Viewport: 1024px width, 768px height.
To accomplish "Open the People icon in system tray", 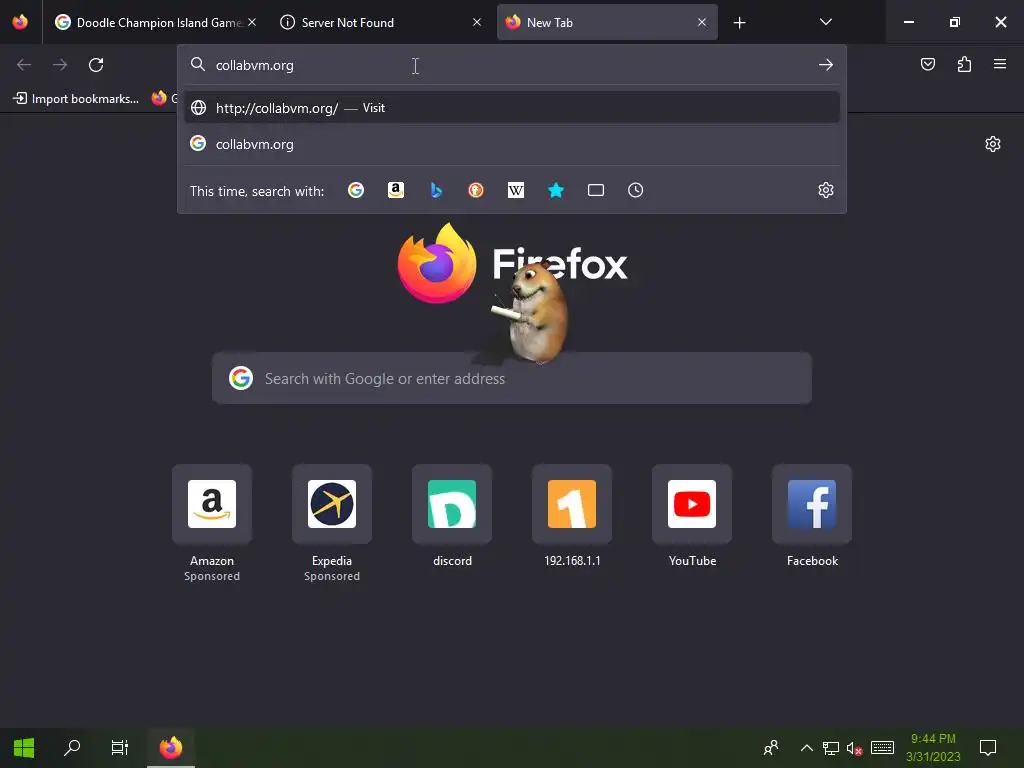I will (771, 748).
